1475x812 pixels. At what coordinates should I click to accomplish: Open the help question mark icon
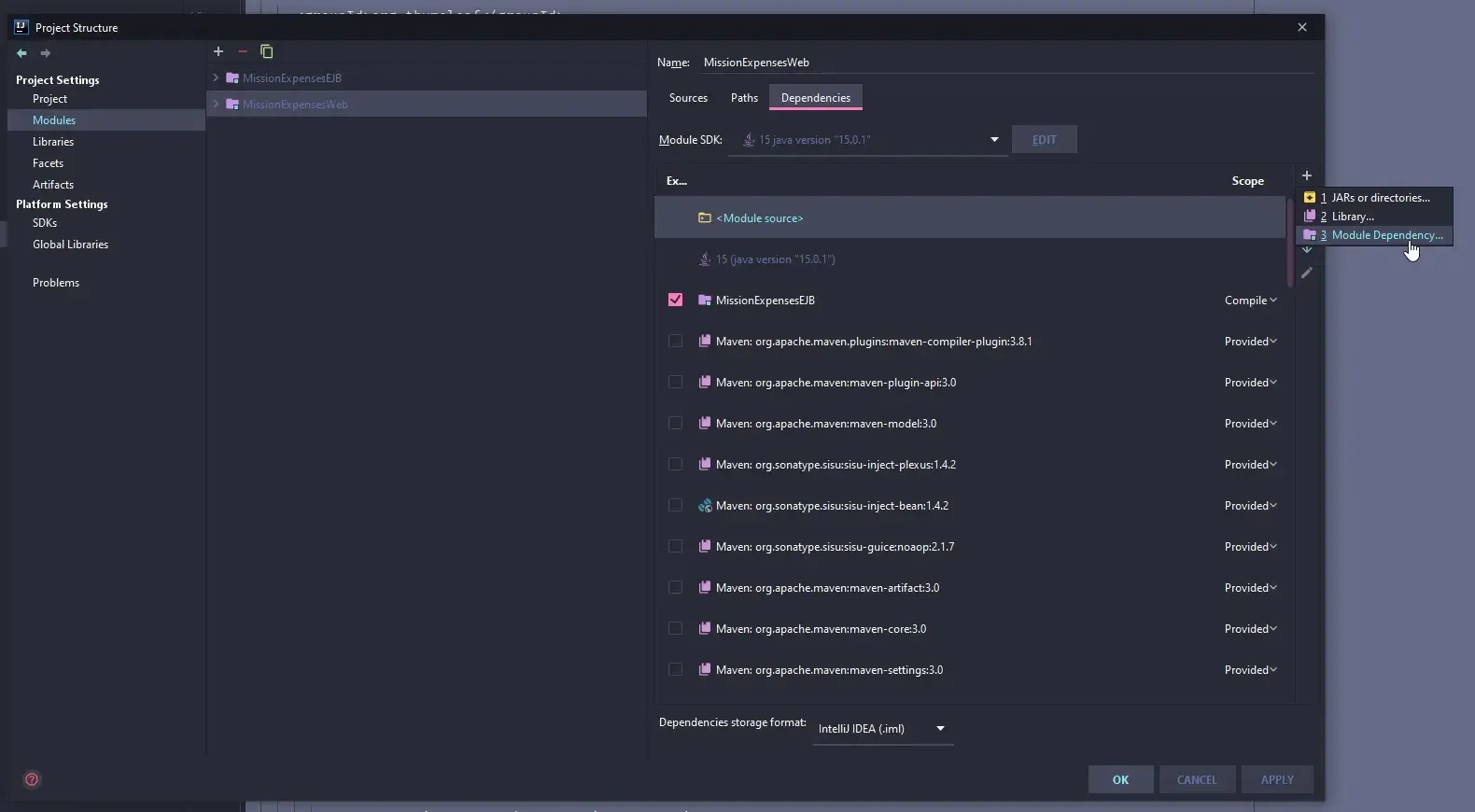tap(32, 779)
